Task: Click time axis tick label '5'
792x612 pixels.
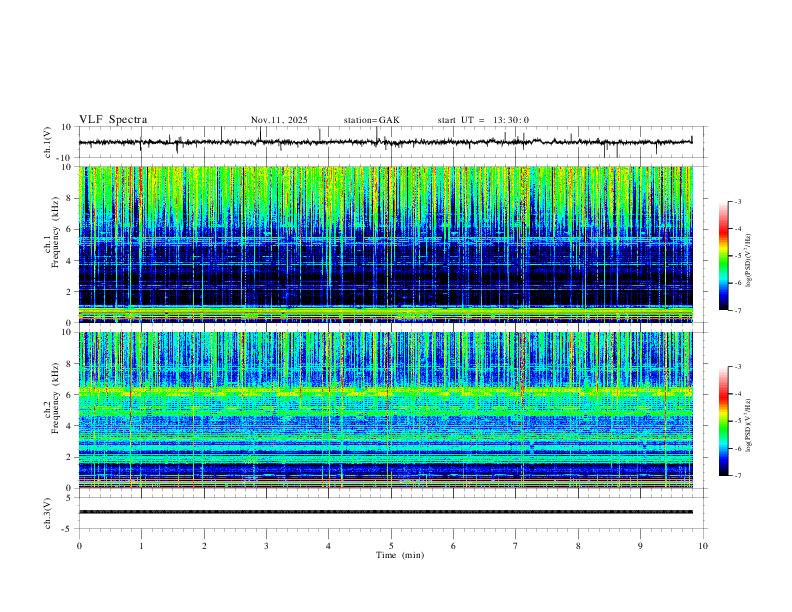Action: [391, 546]
